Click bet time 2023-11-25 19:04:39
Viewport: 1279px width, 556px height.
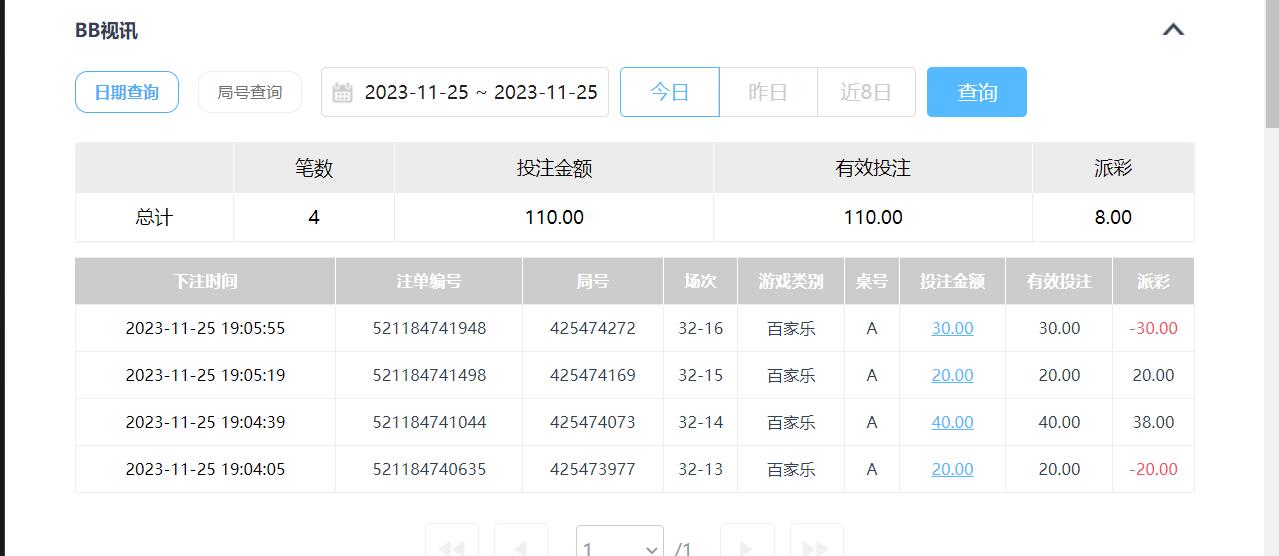[x=205, y=422]
